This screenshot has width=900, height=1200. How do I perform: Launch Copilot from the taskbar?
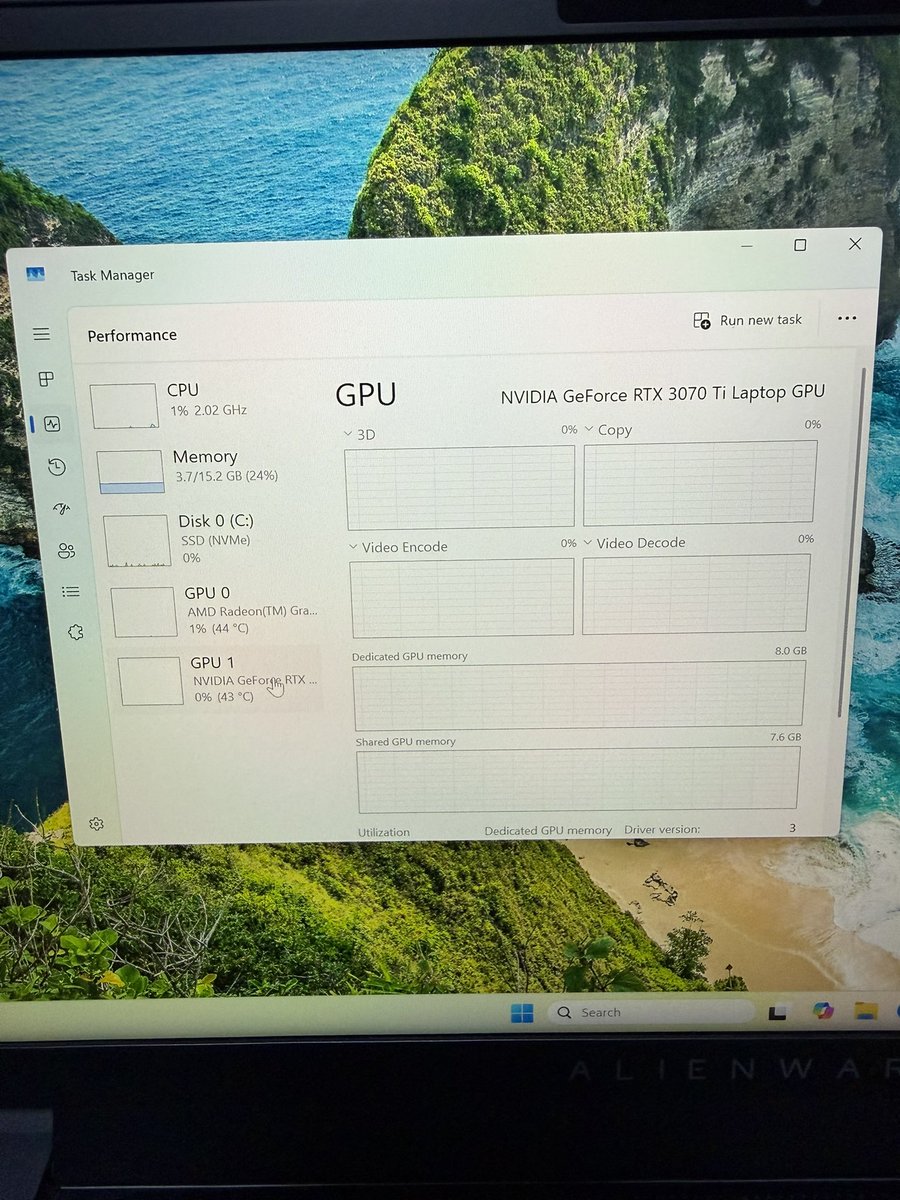coord(823,1011)
